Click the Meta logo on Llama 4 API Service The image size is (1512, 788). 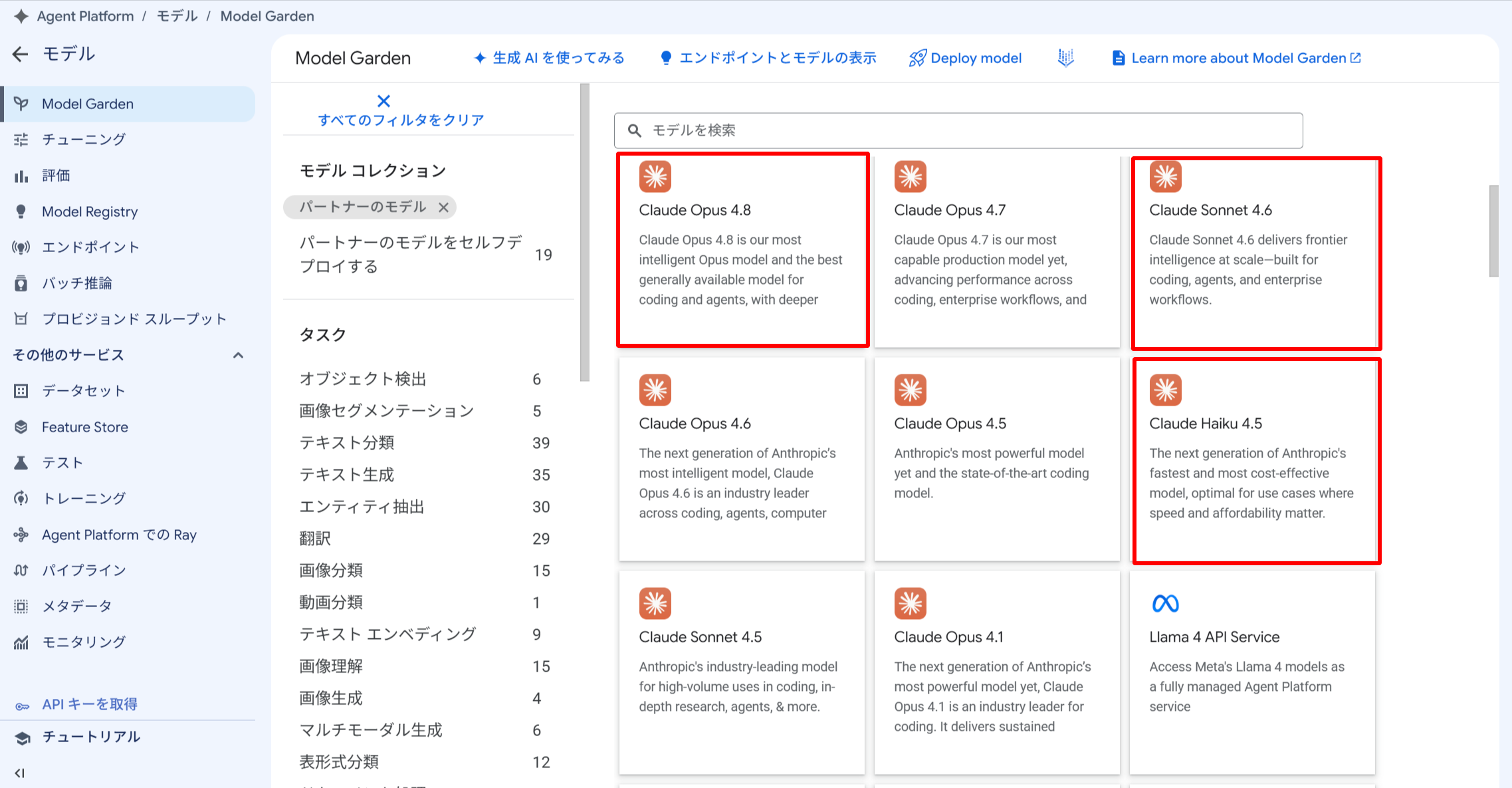[1165, 604]
